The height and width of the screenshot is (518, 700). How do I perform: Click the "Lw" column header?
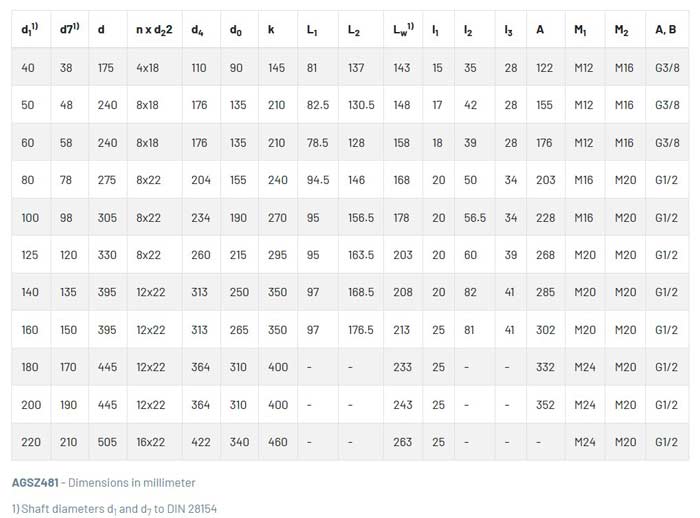pyautogui.click(x=403, y=30)
